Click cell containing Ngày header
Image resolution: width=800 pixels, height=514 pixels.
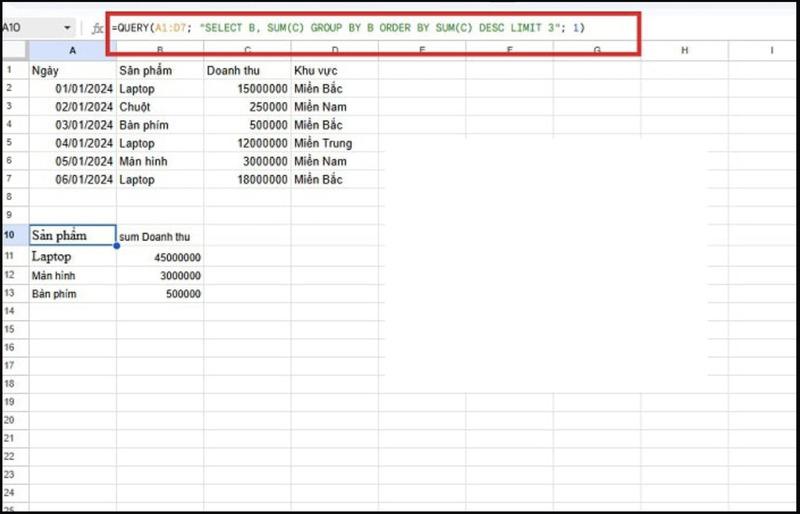[x=72, y=70]
